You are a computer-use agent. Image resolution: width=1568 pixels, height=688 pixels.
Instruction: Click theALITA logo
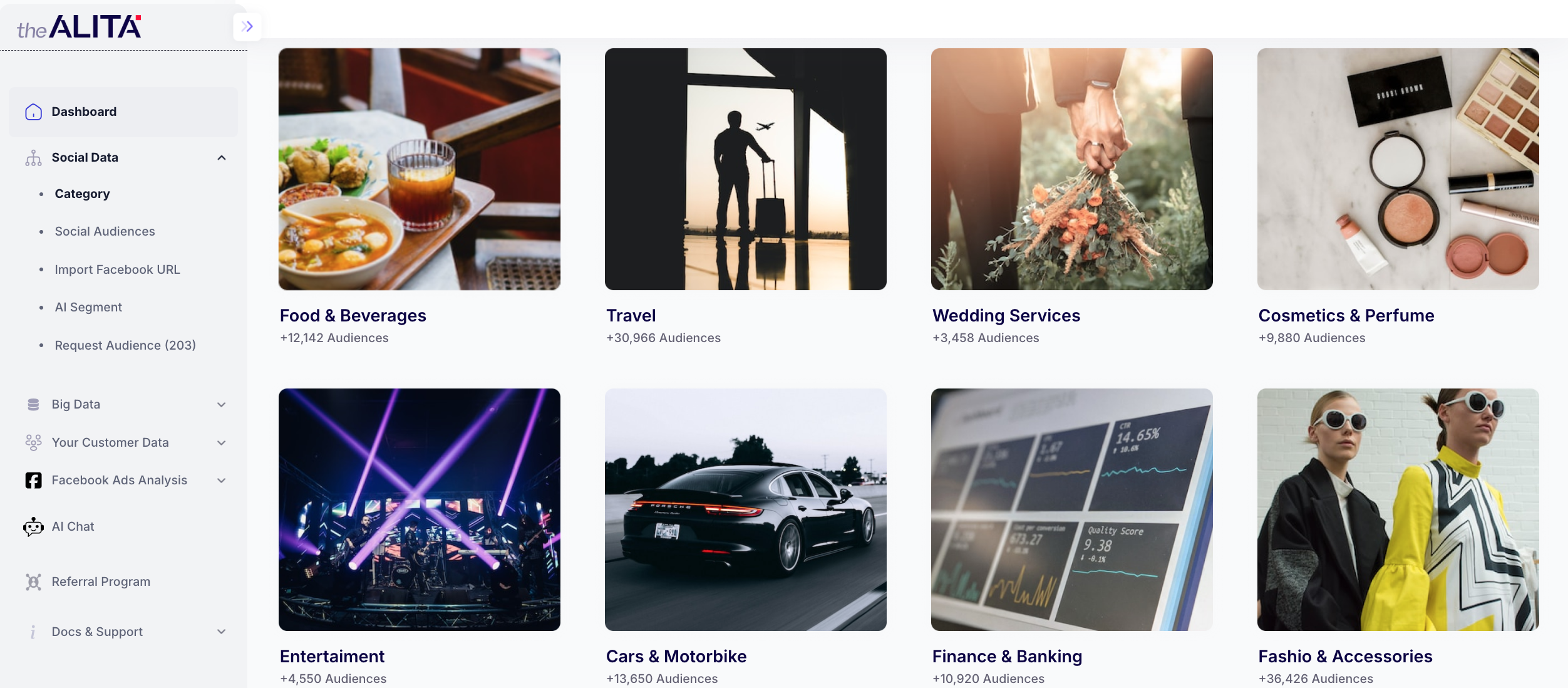click(80, 26)
